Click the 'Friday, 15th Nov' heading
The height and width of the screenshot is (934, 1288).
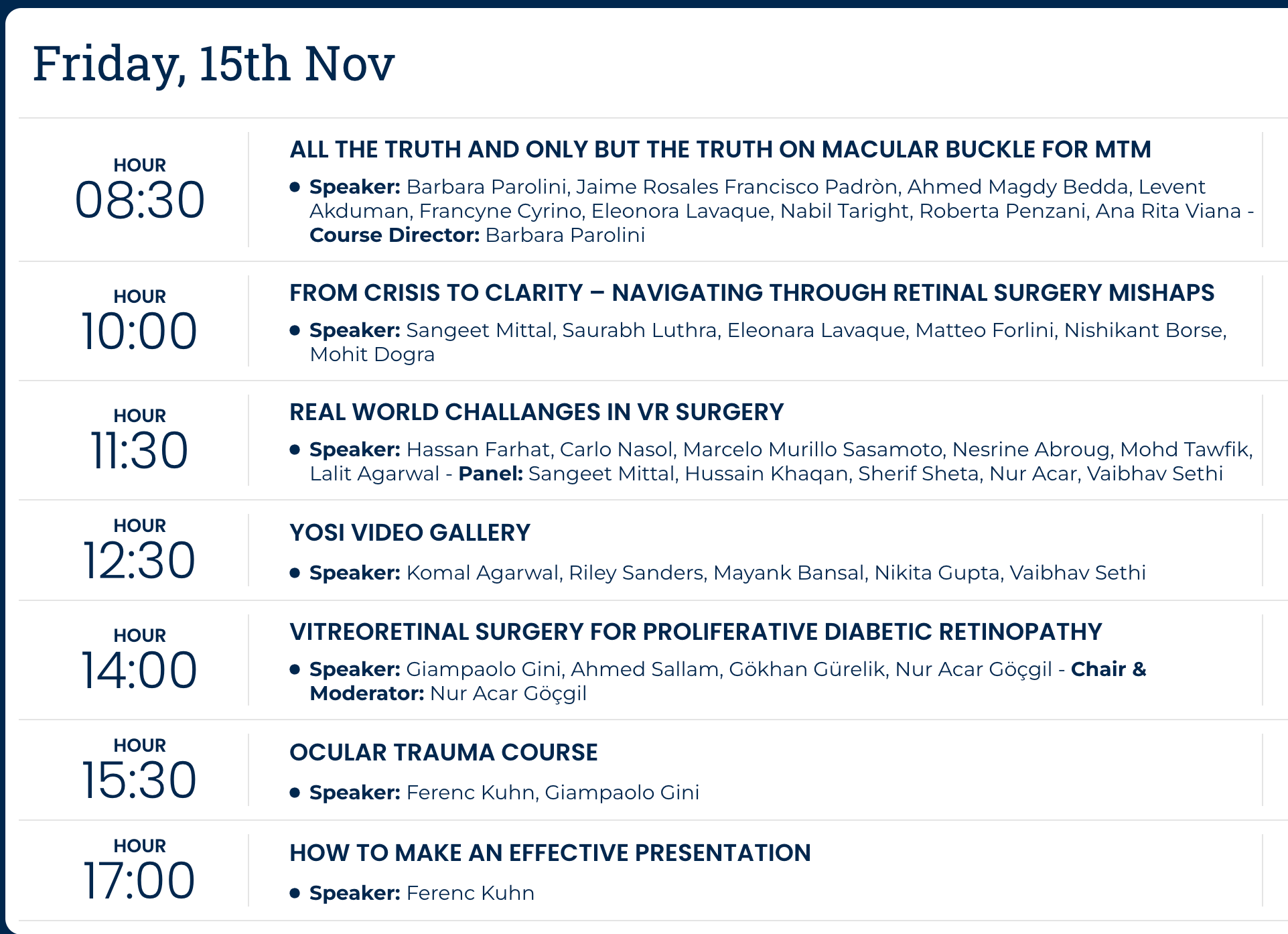coord(214,64)
